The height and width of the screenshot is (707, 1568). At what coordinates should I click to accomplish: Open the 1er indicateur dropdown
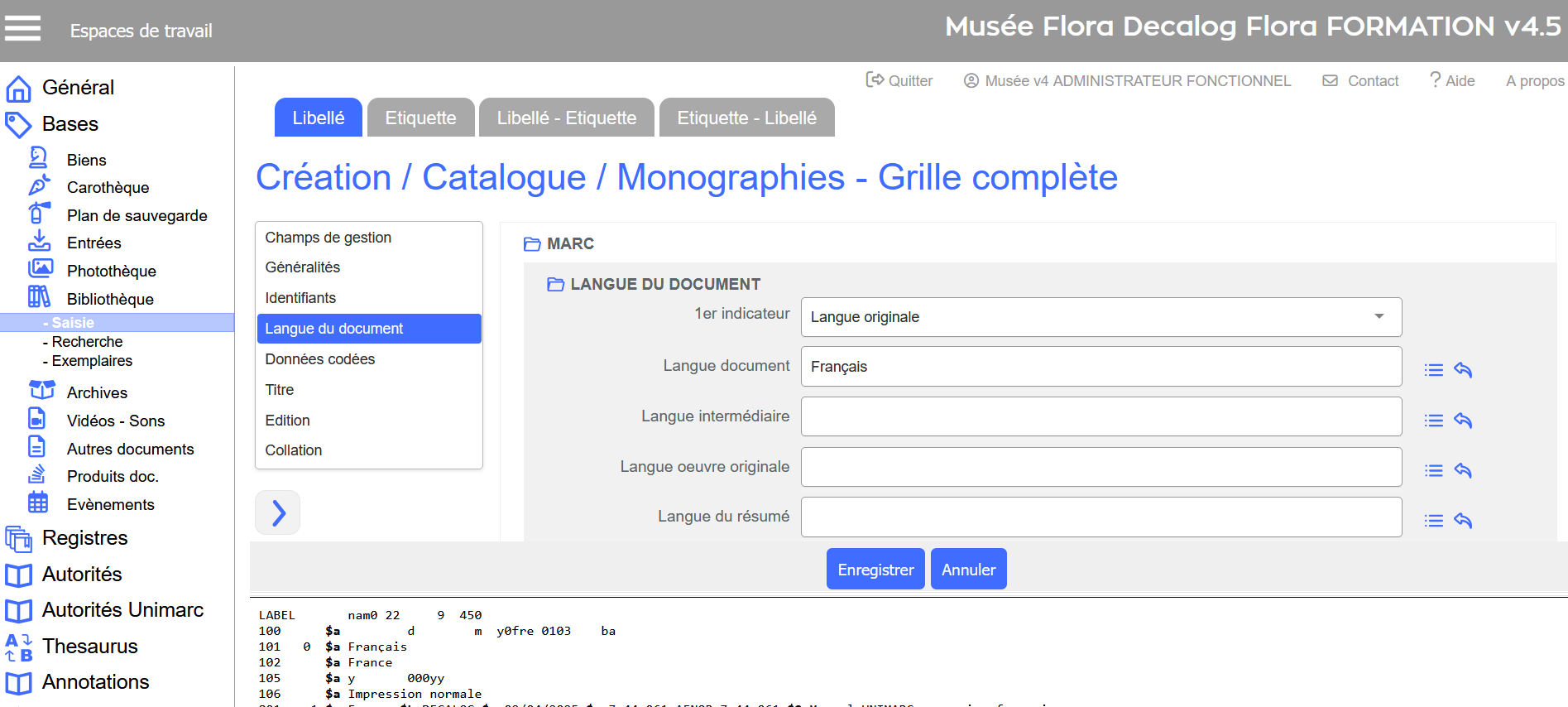[1100, 317]
